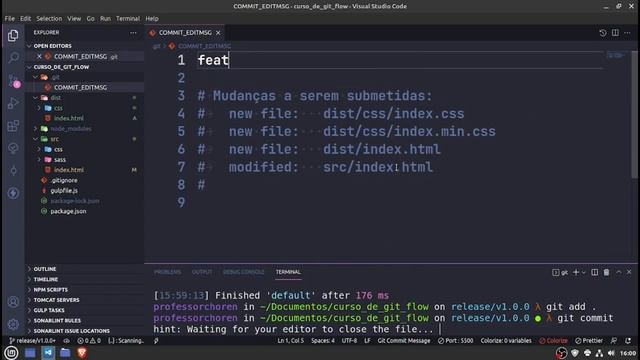Screen dimensions: 640x360
Task: Open notifications bell in status bar
Action: [628, 340]
